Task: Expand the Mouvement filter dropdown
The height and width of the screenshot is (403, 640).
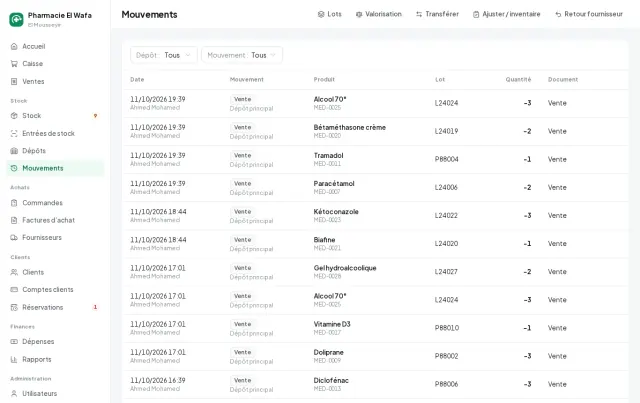Action: [242, 55]
